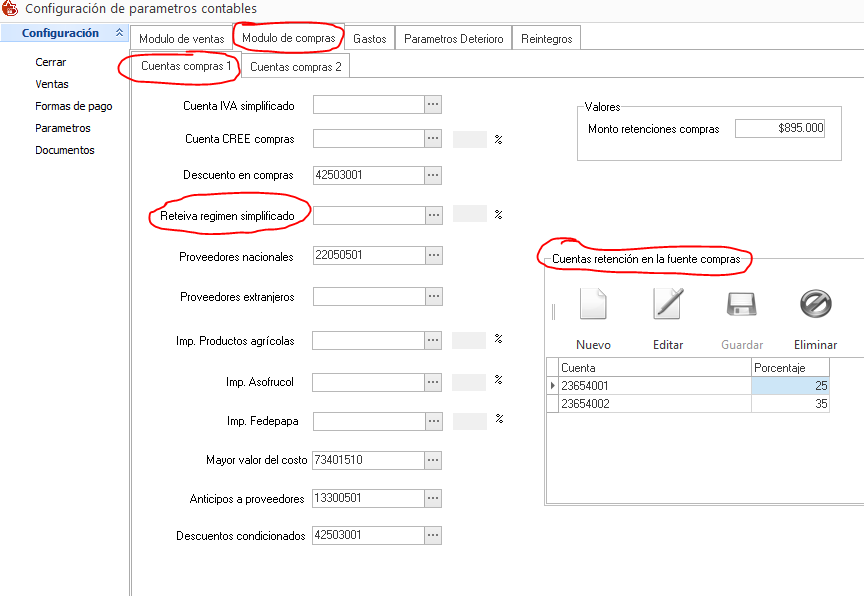This screenshot has height=596, width=864.
Task: Click the Eliminar prohibited icon
Action: click(x=815, y=303)
